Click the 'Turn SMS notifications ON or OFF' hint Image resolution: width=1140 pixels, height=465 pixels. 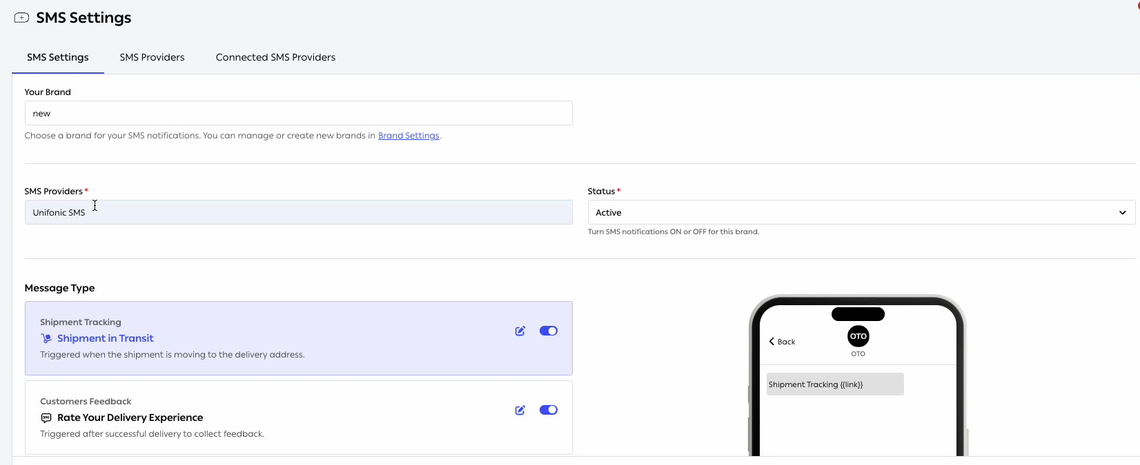[673, 232]
